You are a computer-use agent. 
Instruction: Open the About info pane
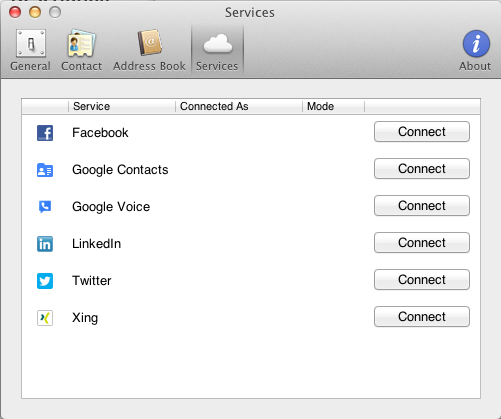pos(476,50)
